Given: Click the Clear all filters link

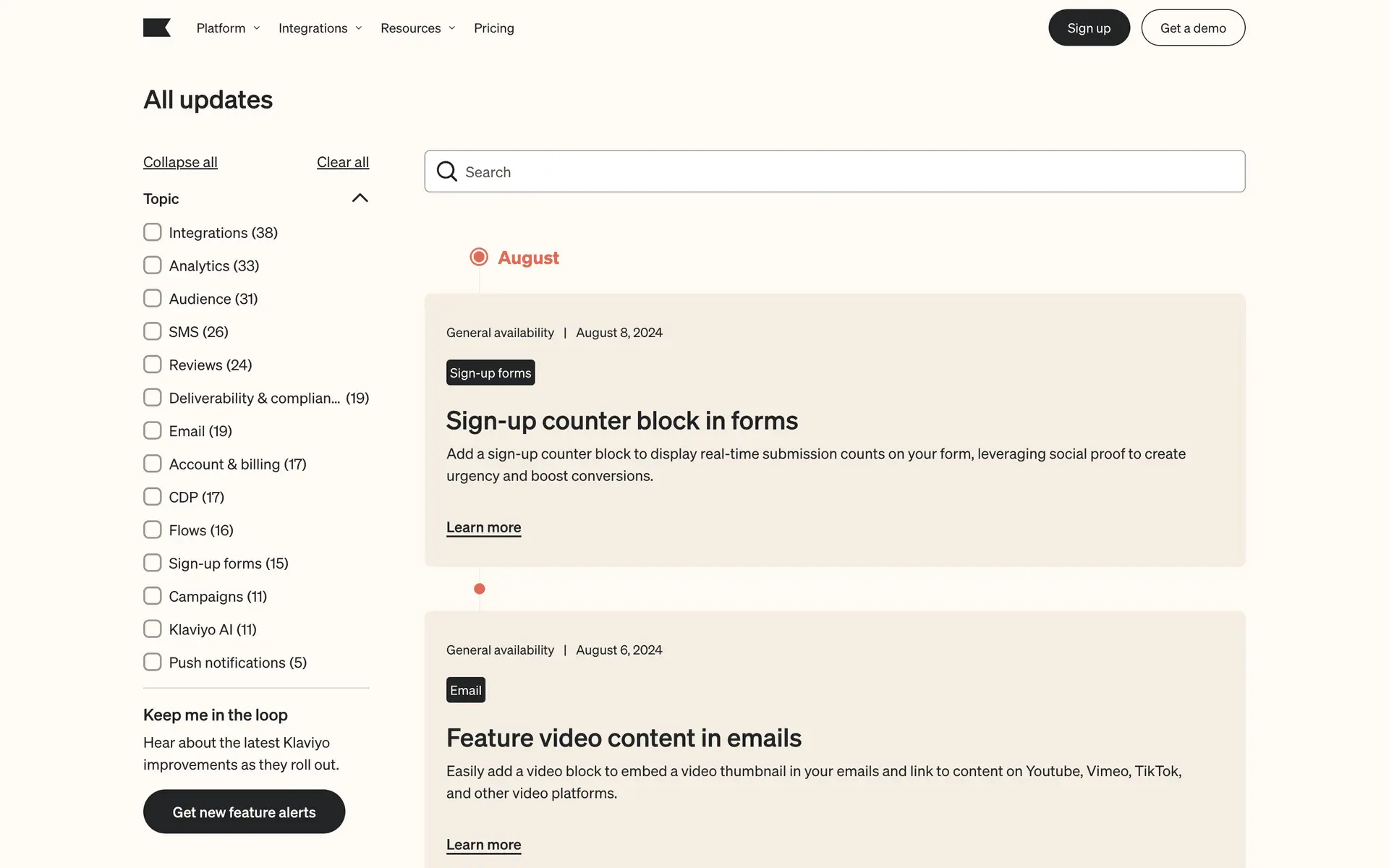Looking at the screenshot, I should point(343,162).
